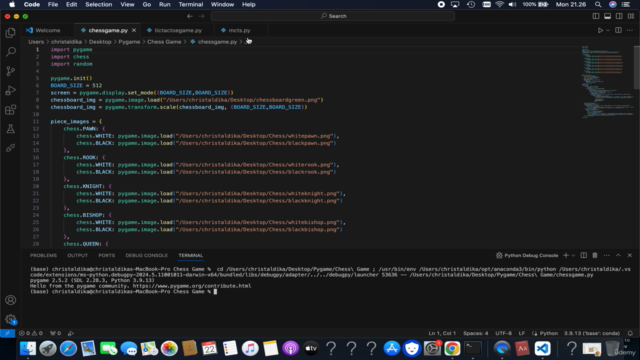The height and width of the screenshot is (360, 640).
Task: Kill the terminal with the trash icon
Action: coord(595,256)
